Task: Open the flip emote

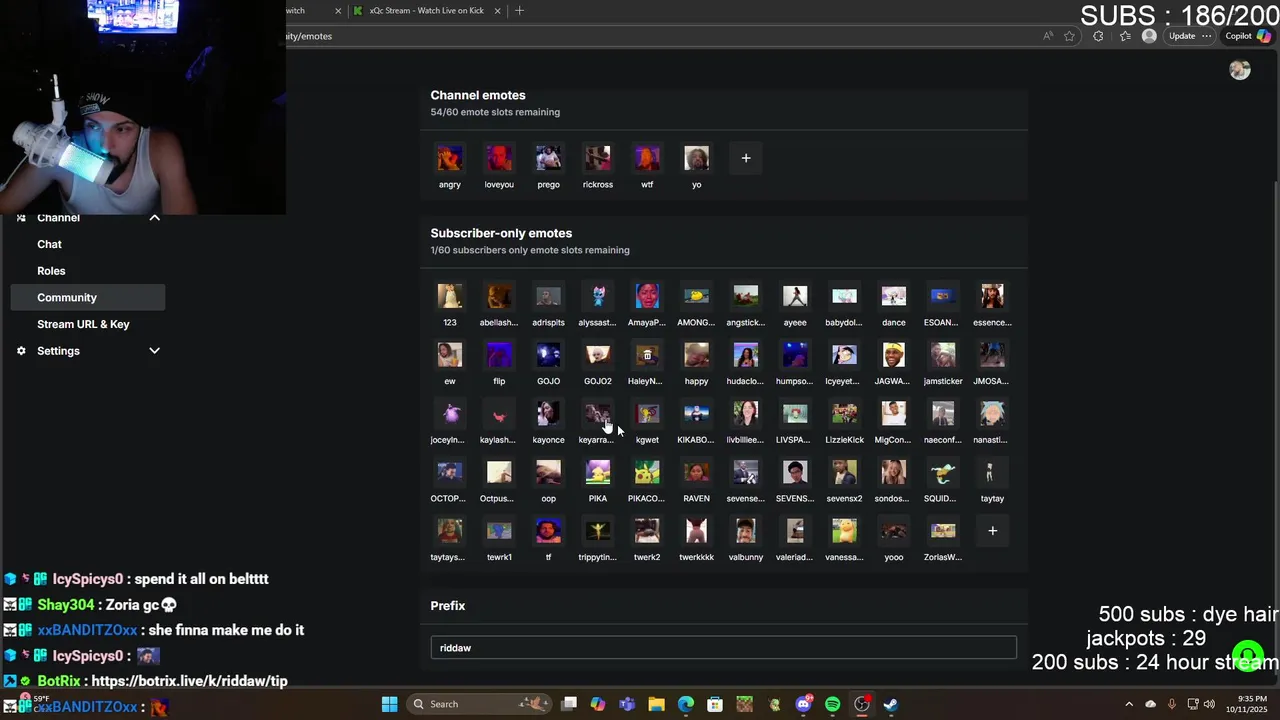Action: 499,355
